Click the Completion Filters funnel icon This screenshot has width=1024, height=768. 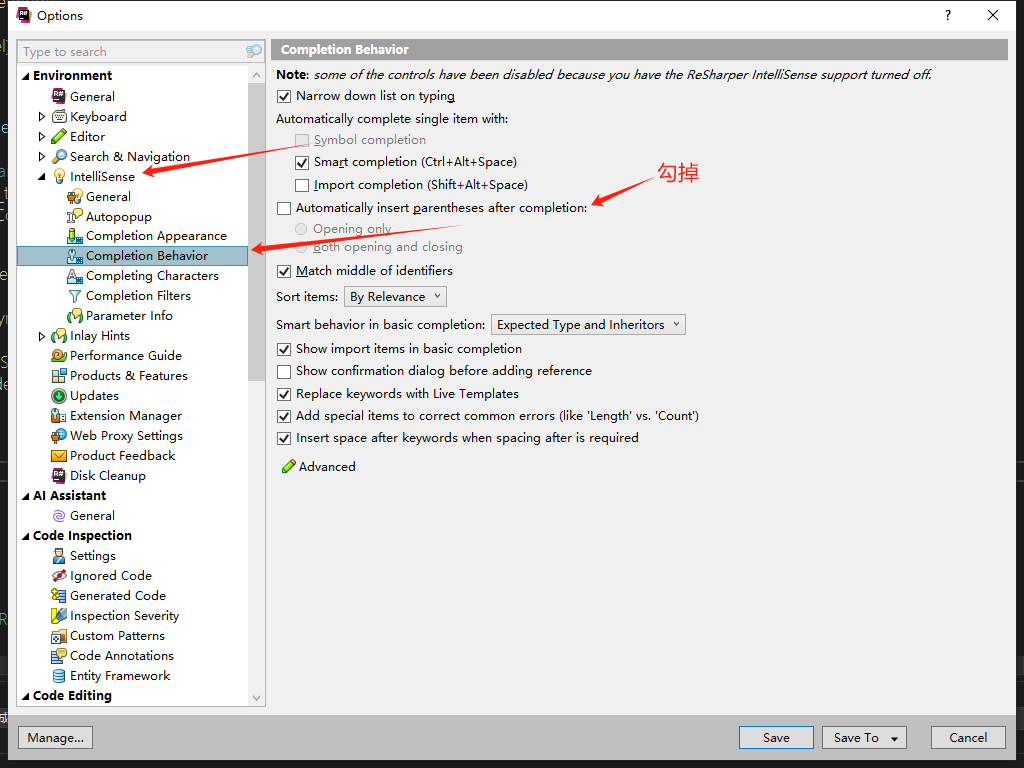[x=74, y=296]
